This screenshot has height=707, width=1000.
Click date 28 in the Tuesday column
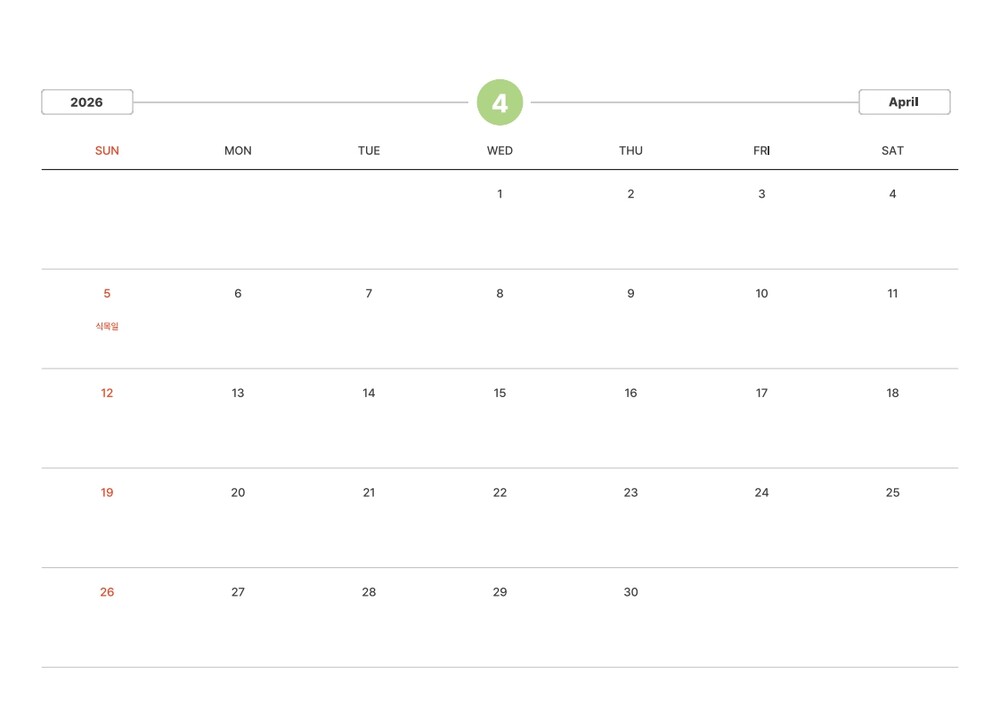click(x=369, y=592)
